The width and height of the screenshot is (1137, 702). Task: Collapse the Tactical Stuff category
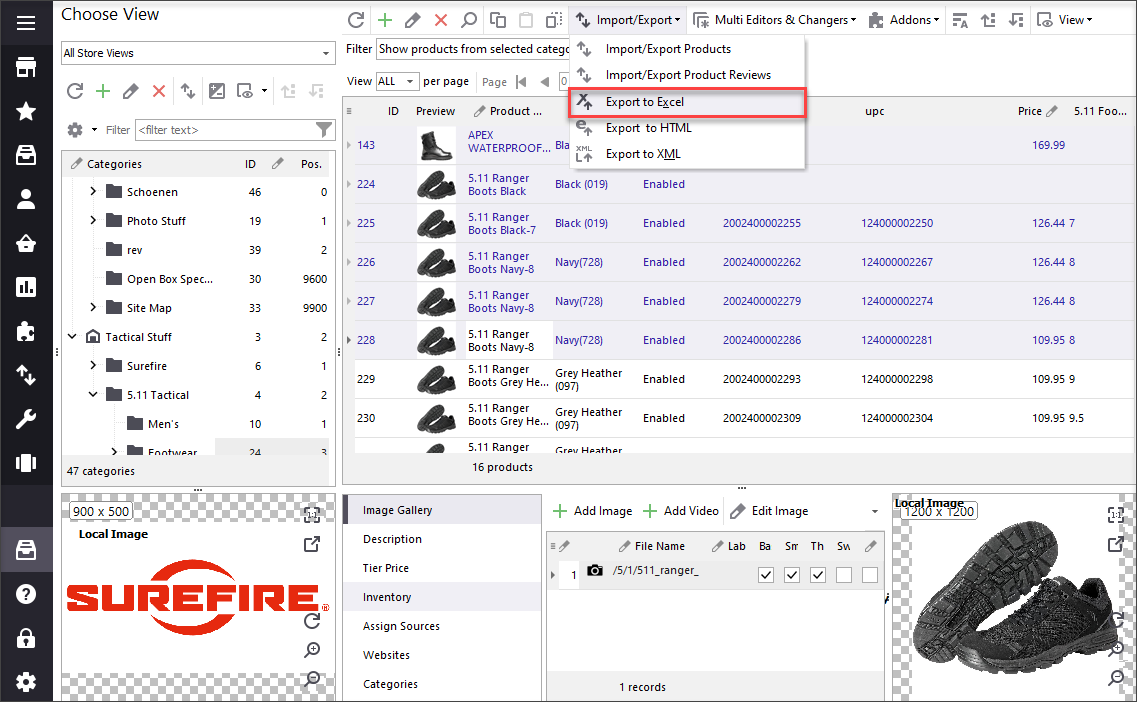pyautogui.click(x=72, y=336)
